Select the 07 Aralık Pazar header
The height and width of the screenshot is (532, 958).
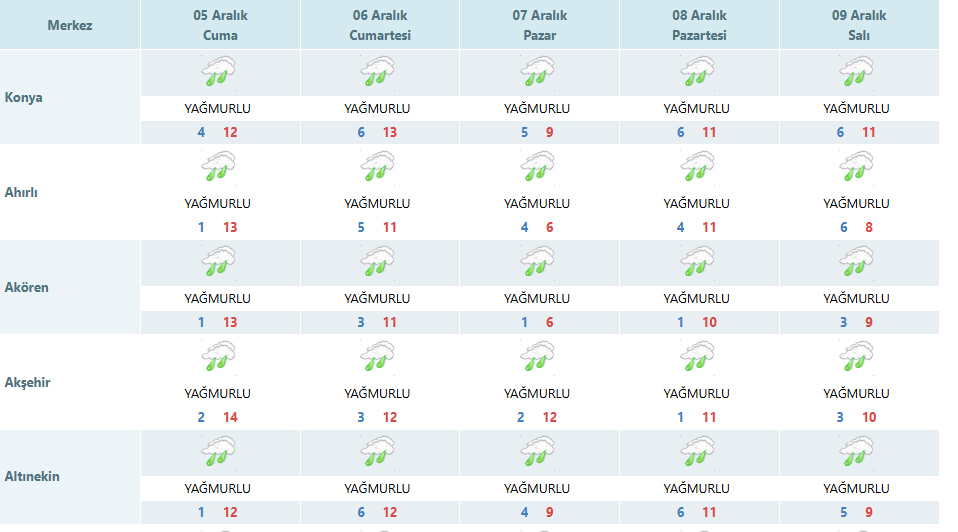point(540,25)
